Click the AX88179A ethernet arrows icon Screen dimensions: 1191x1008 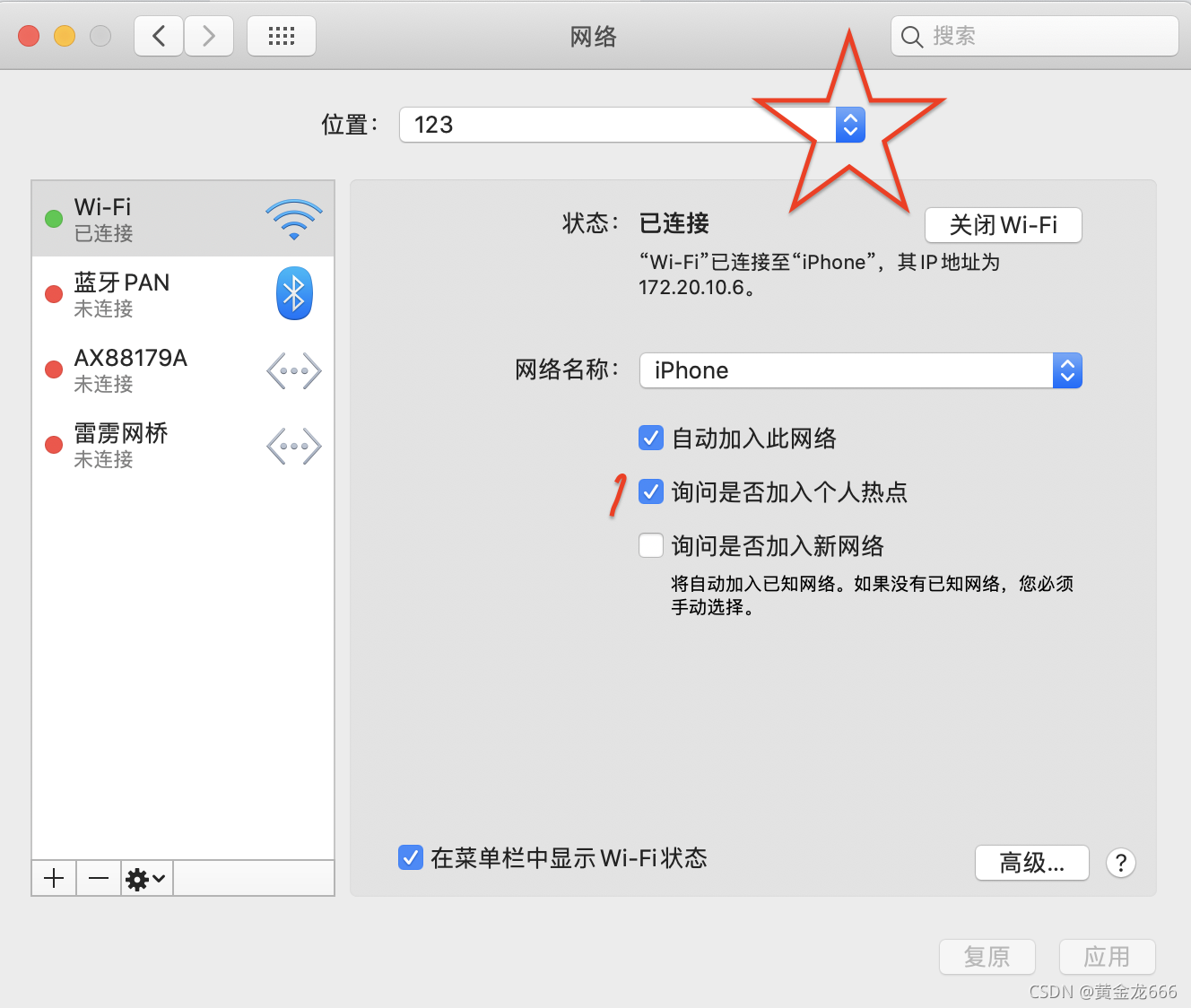pos(294,370)
